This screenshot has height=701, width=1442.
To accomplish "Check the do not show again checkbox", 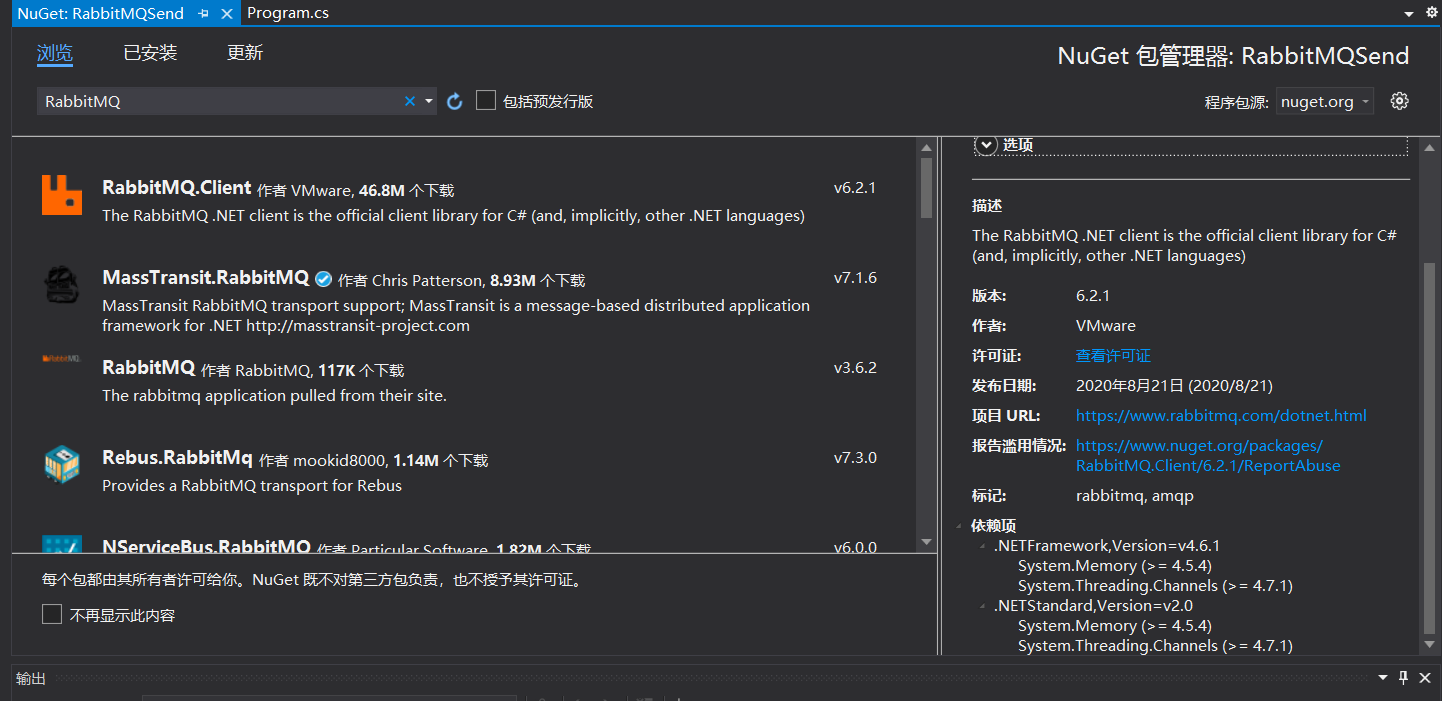I will point(52,614).
